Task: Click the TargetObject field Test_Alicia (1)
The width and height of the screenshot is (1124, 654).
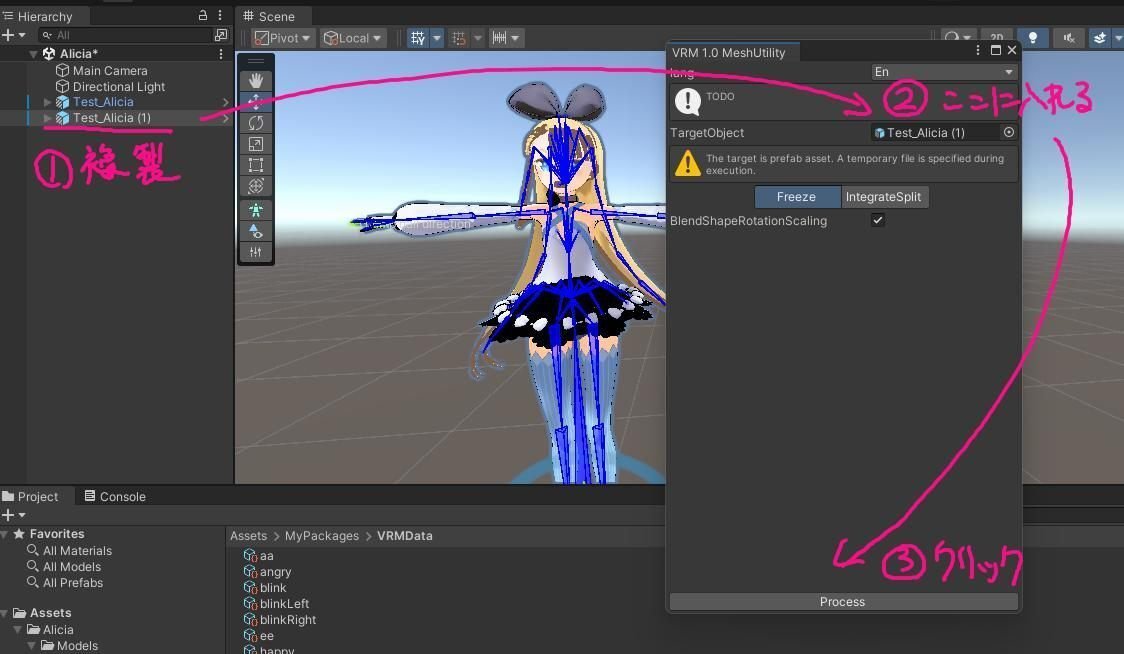Action: pyautogui.click(x=935, y=133)
